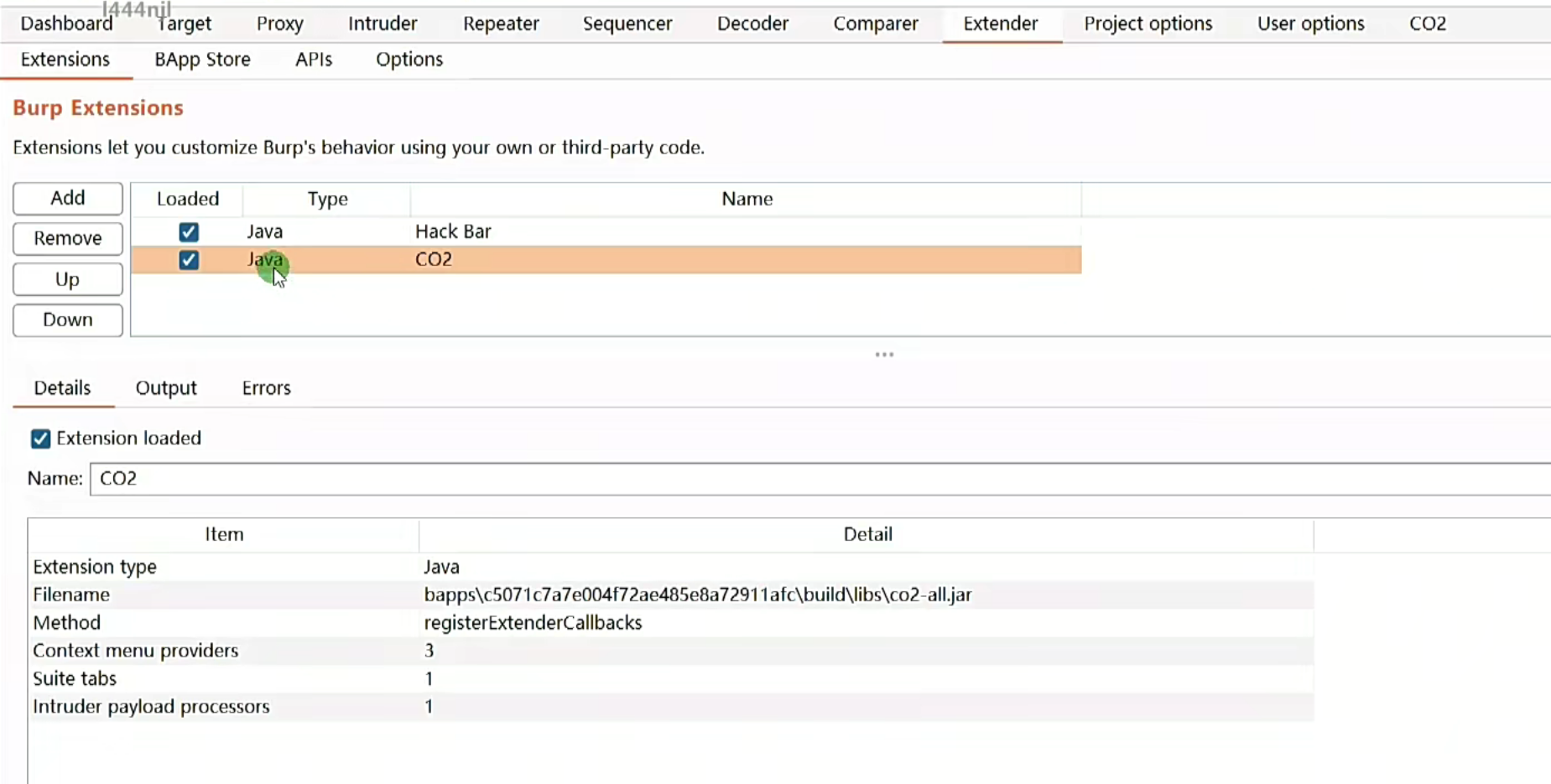Open the Sequencer tab

627,23
